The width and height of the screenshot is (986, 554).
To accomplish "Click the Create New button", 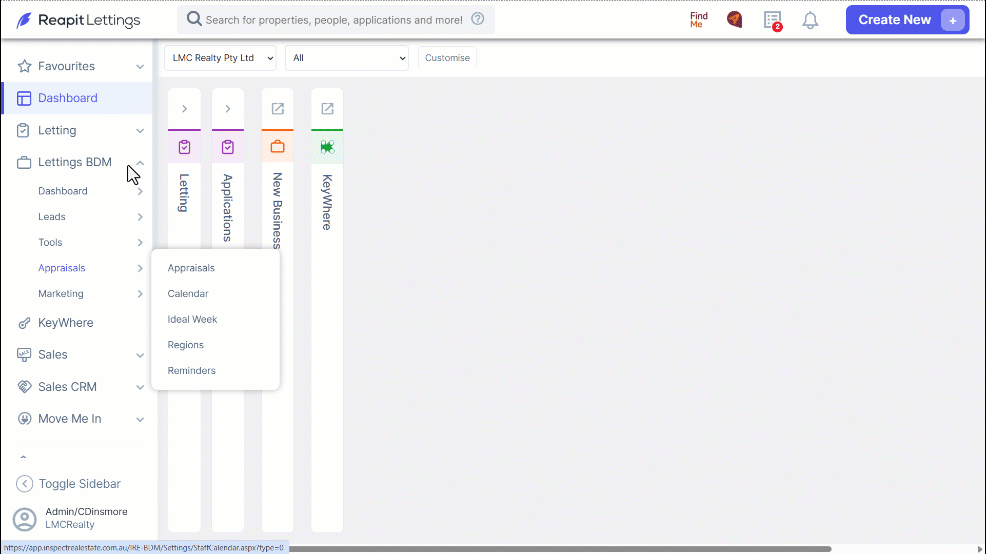I will tap(907, 19).
